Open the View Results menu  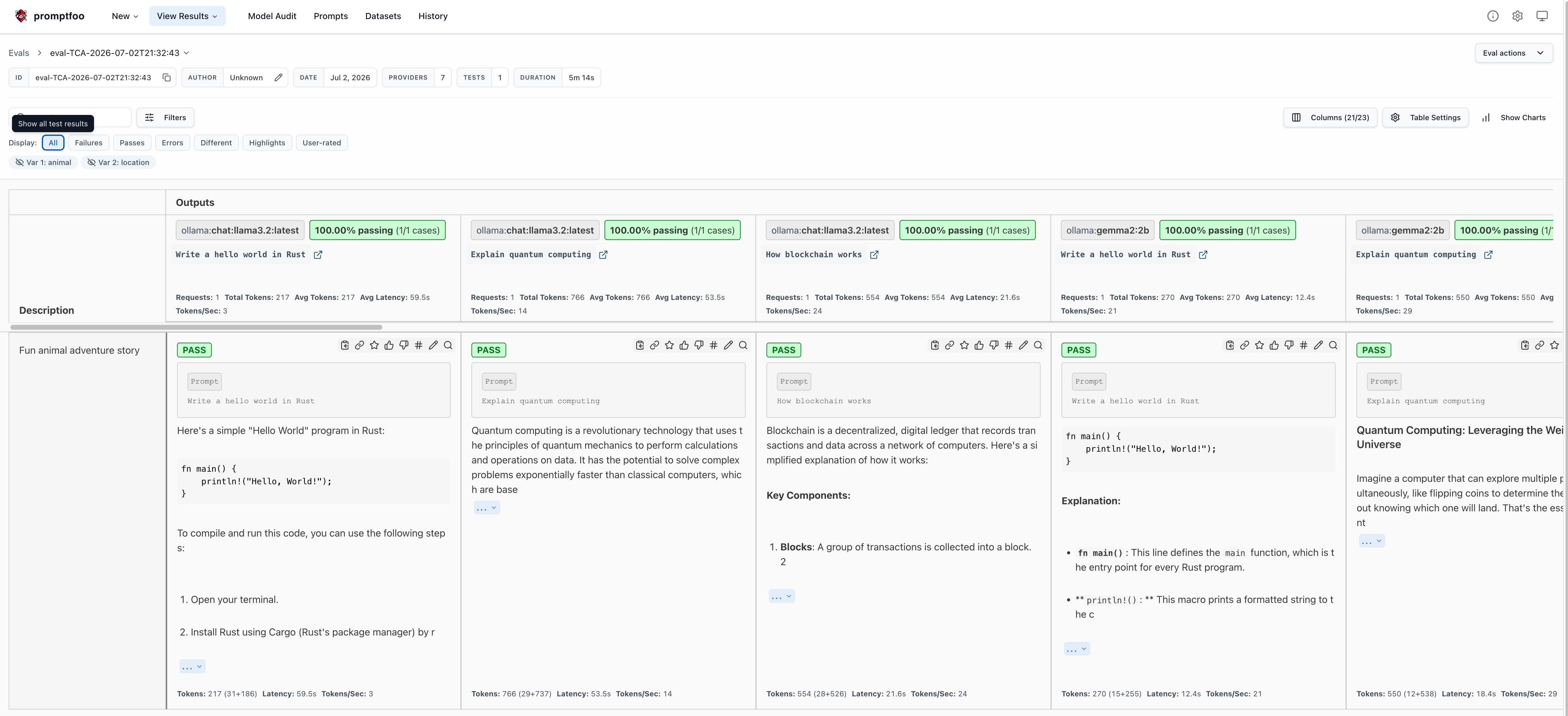click(x=187, y=16)
